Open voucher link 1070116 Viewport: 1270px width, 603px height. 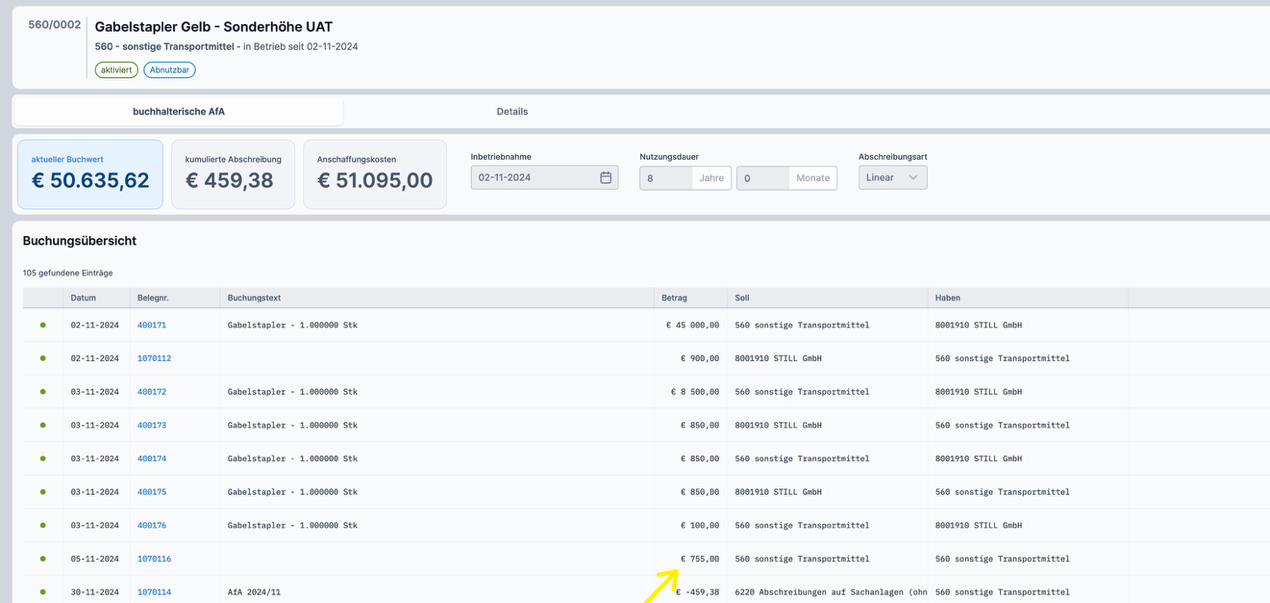pyautogui.click(x=154, y=559)
